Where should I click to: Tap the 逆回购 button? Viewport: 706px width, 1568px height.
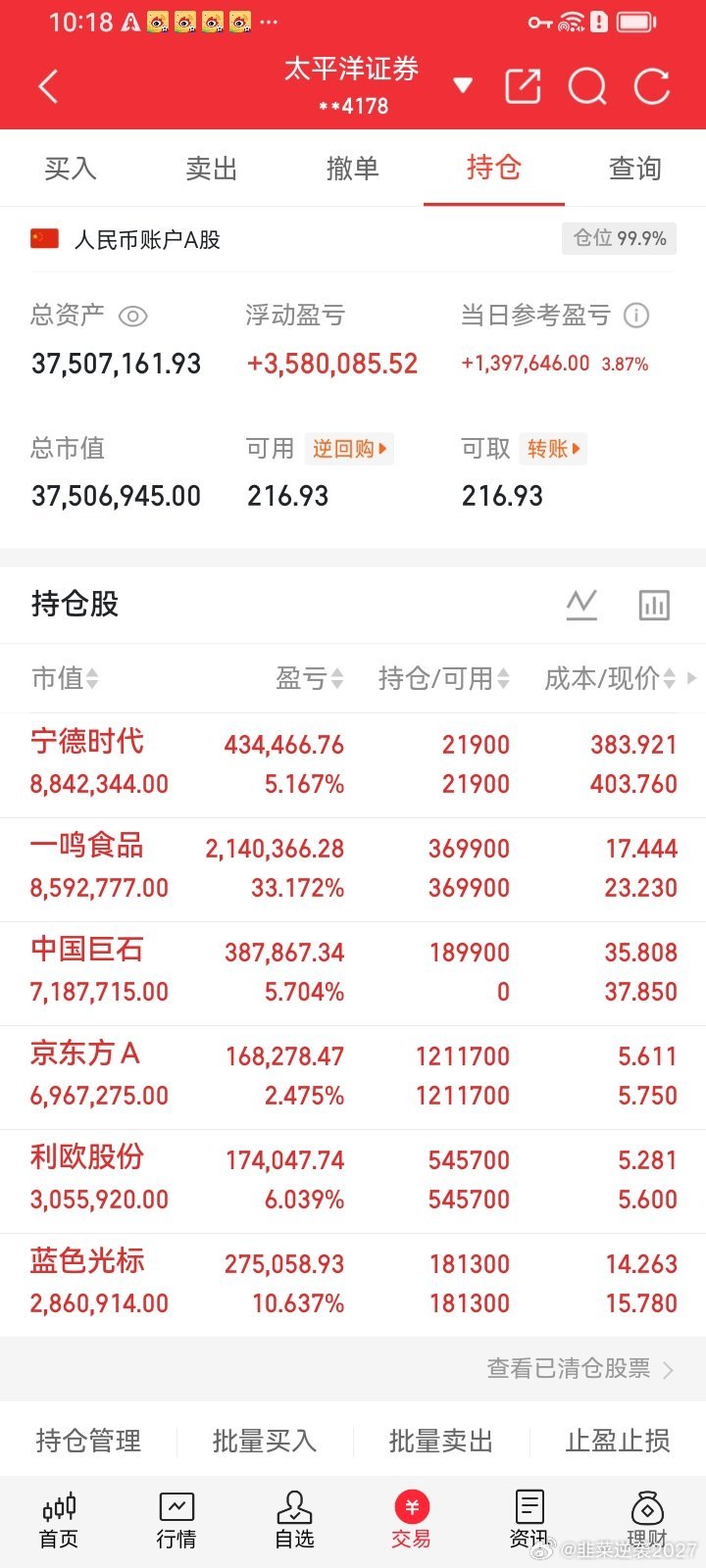pos(349,449)
